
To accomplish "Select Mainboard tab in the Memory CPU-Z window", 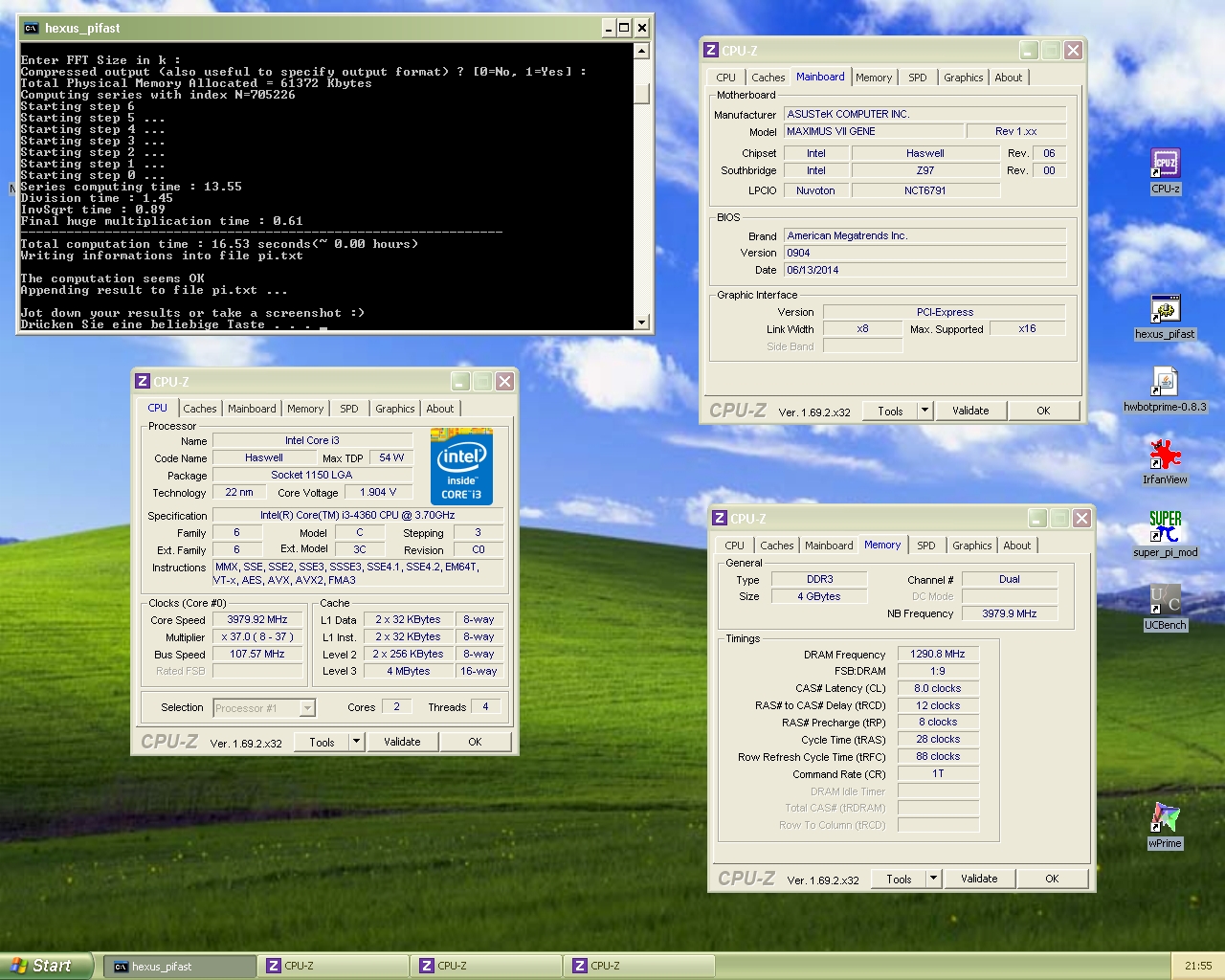I will [829, 546].
